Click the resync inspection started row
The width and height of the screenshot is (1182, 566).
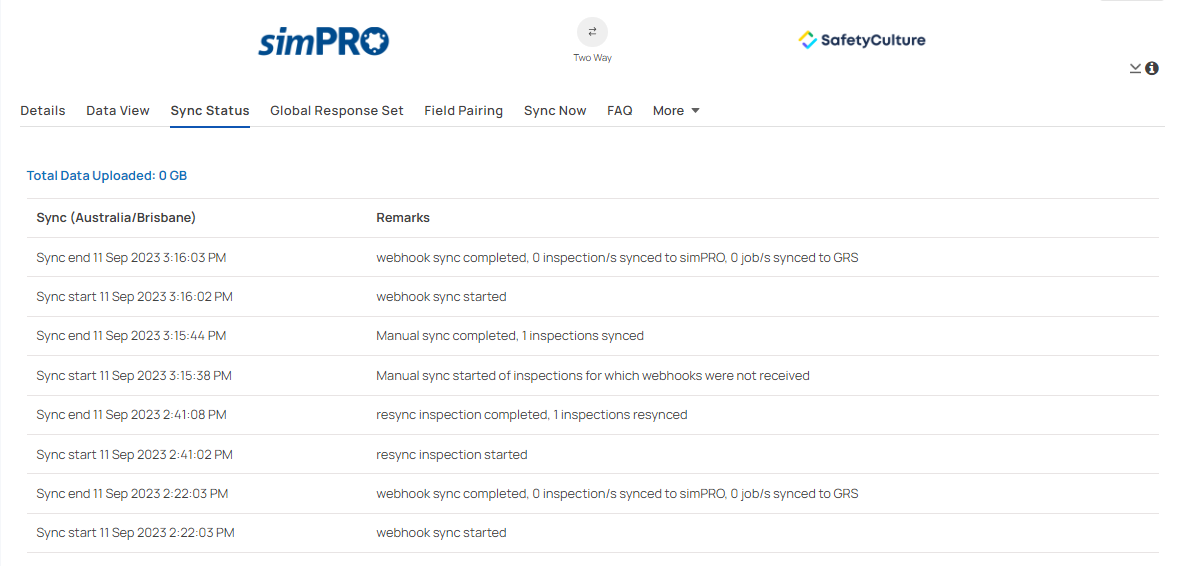(x=593, y=454)
